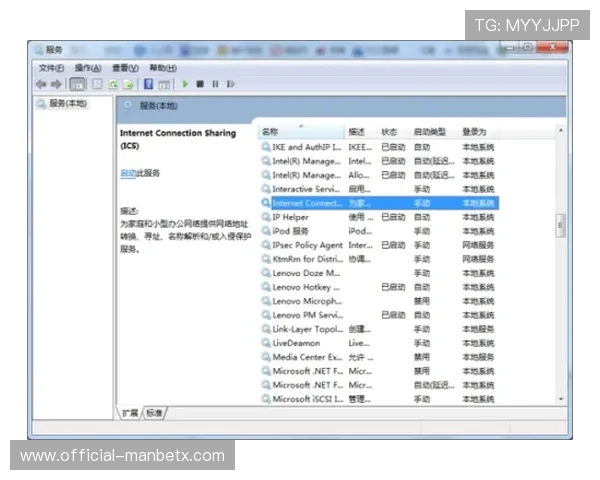The image size is (600, 480).
Task: Select the LiveDeamon service row
Action: 380,343
